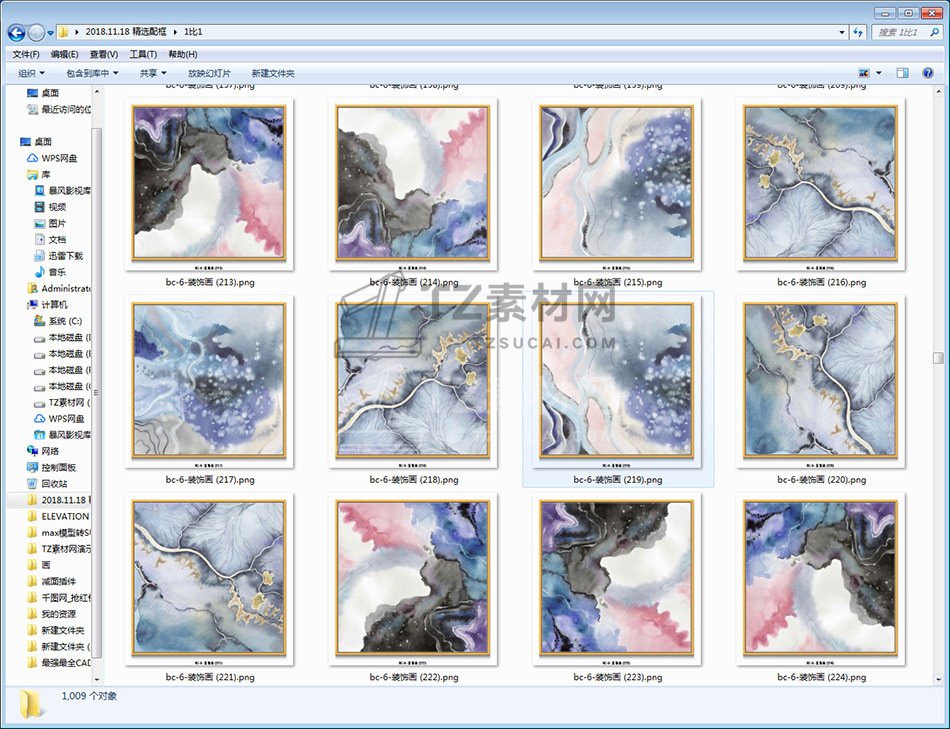Expand the address bar history dropdown
The height and width of the screenshot is (729, 950).
pyautogui.click(x=842, y=32)
